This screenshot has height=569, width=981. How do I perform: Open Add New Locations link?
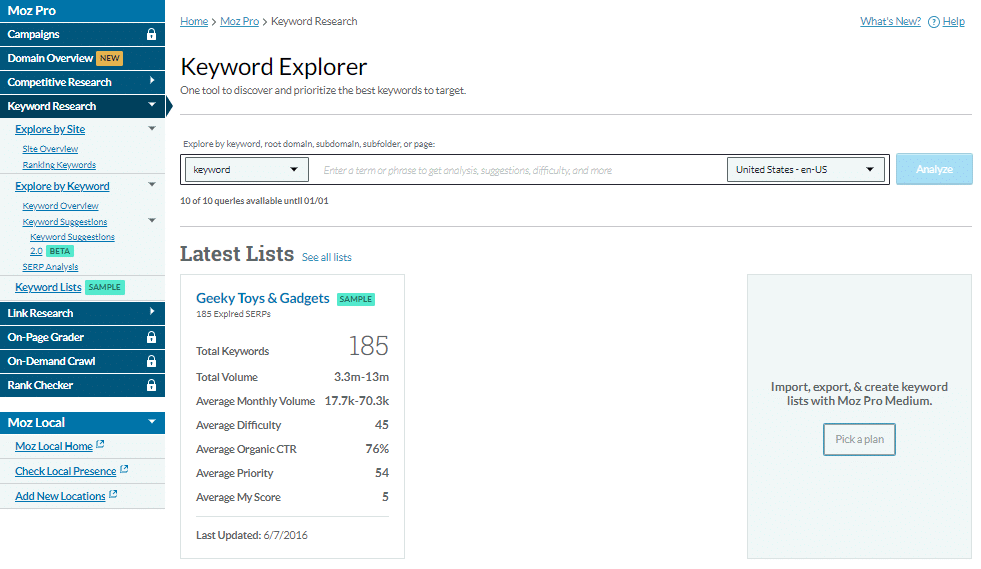click(x=60, y=496)
